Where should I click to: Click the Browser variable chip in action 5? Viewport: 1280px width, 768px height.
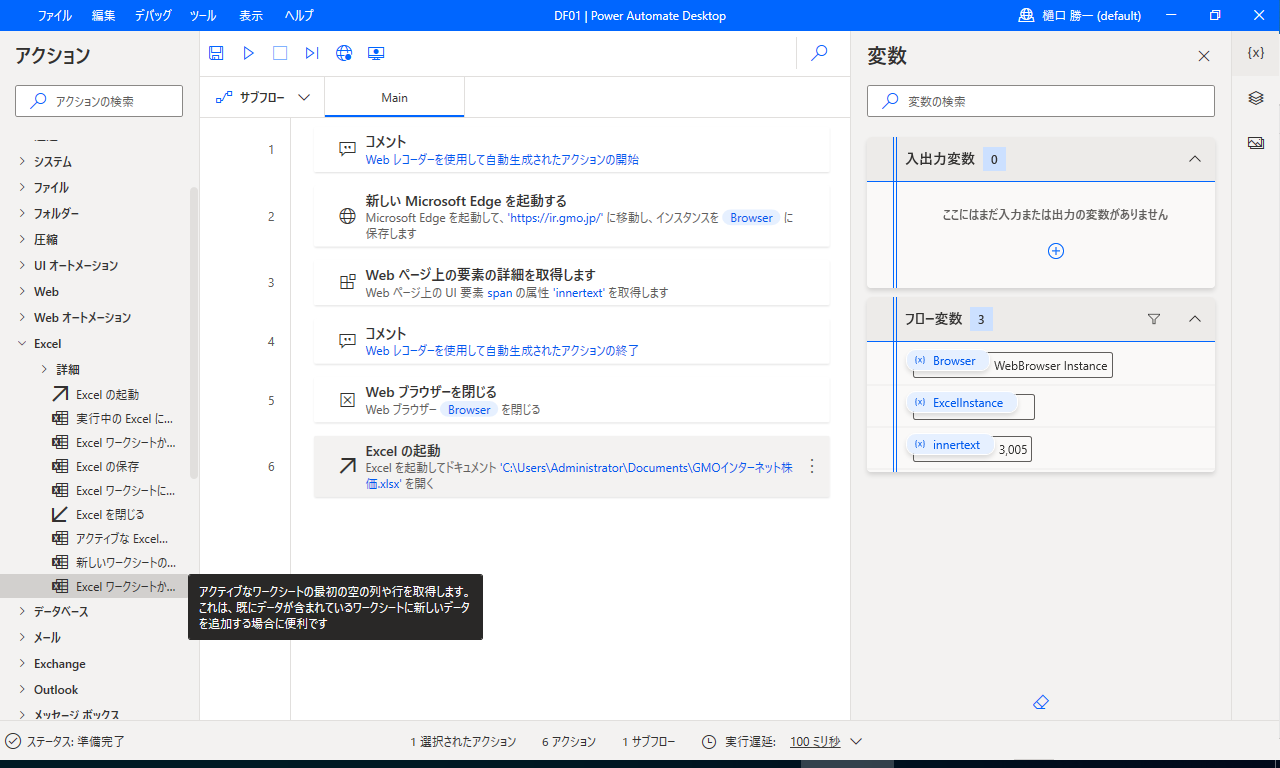click(x=469, y=410)
